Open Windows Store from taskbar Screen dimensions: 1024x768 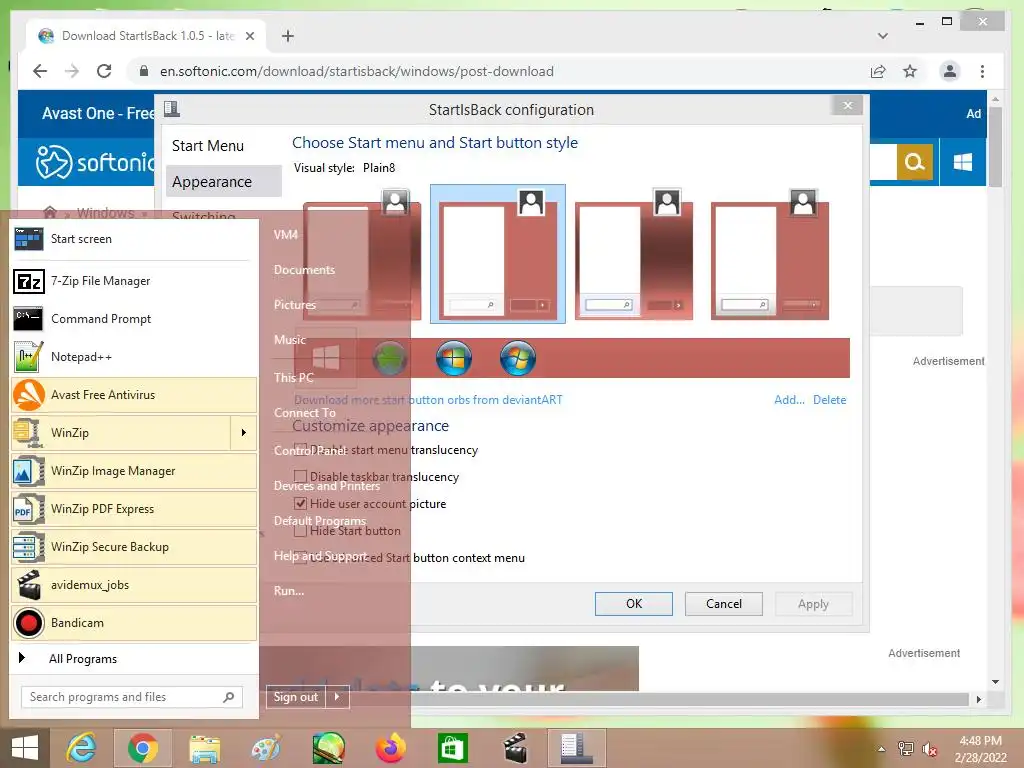pyautogui.click(x=453, y=748)
